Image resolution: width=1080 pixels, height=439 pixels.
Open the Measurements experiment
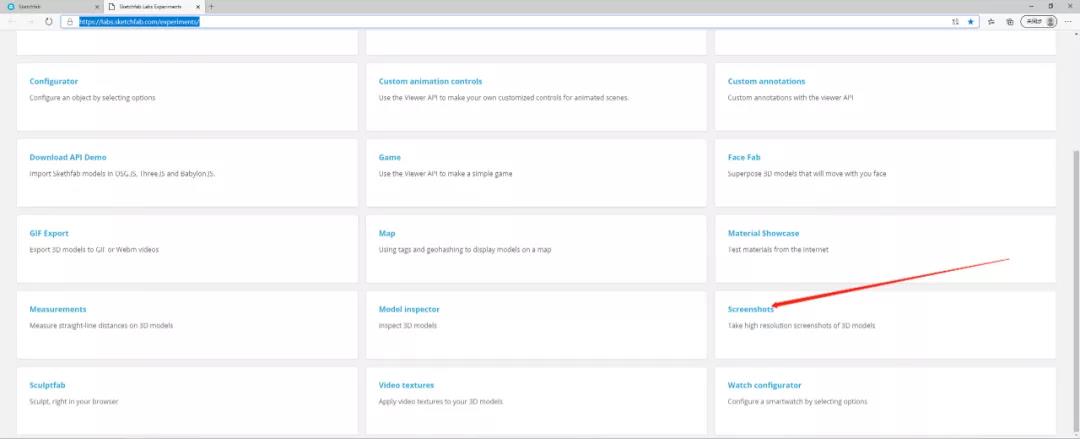58,309
